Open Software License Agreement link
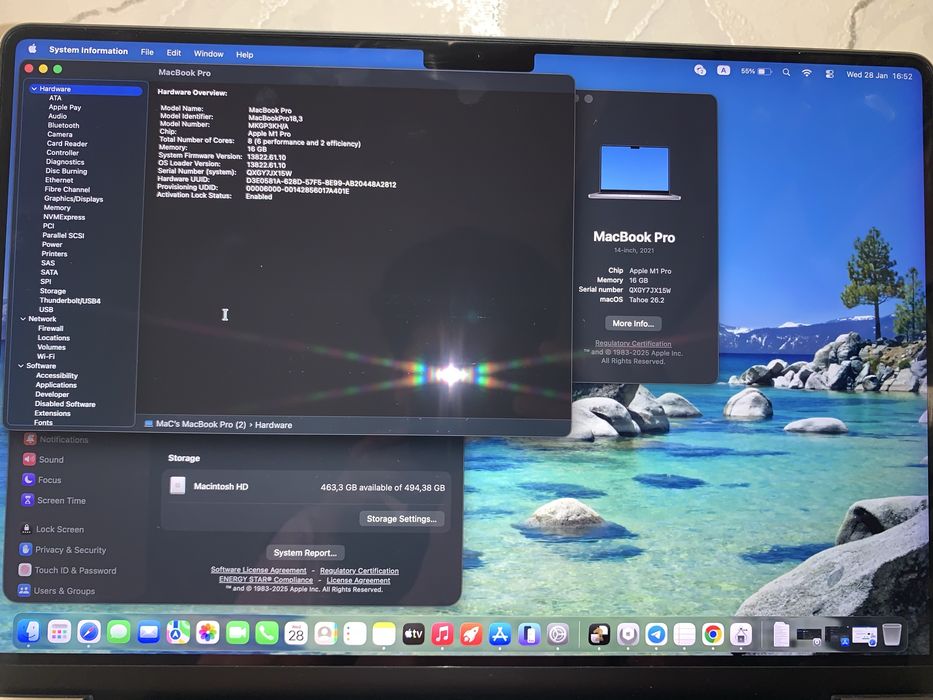 (258, 570)
